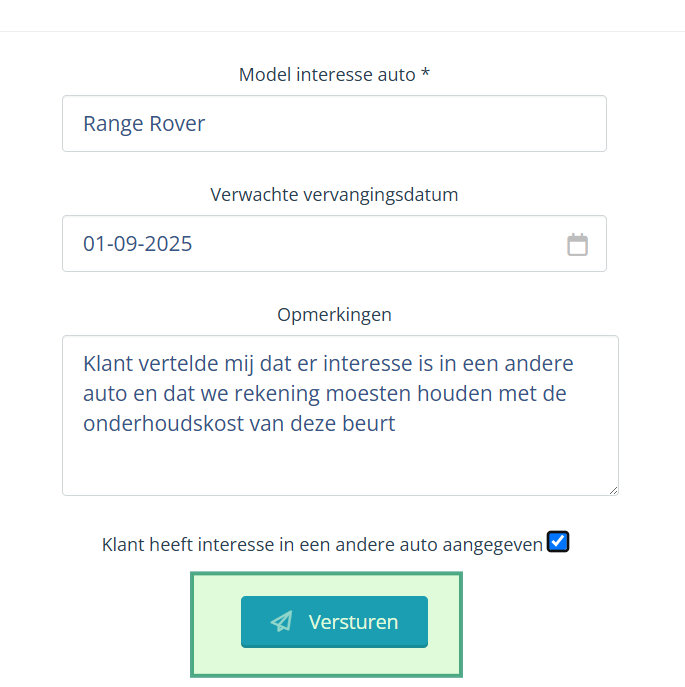Click the empty bottom area of Opmerkingen textarea
This screenshot has width=685, height=687.
pos(340,466)
